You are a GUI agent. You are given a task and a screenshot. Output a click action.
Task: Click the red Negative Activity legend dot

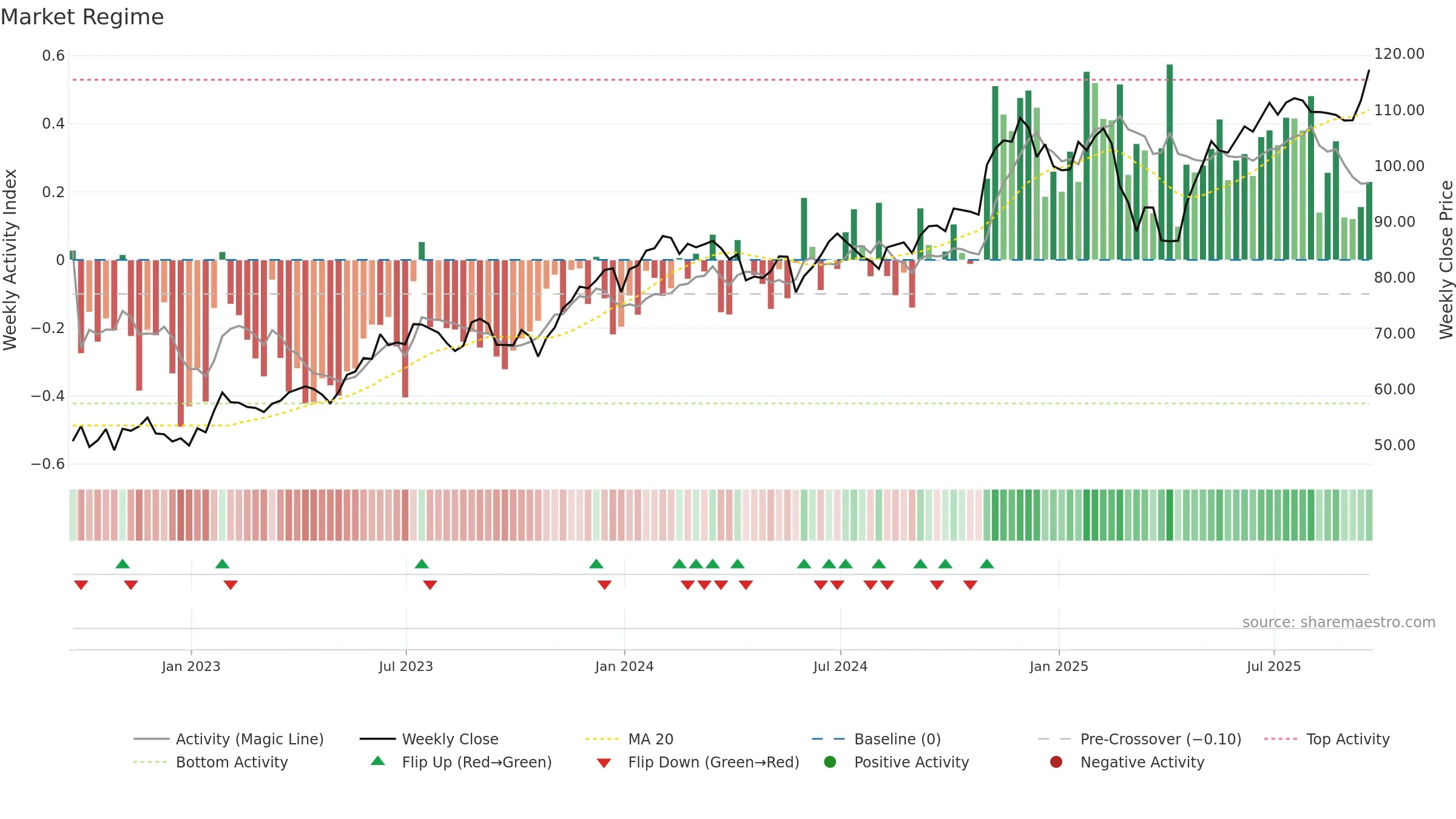[x=1056, y=761]
